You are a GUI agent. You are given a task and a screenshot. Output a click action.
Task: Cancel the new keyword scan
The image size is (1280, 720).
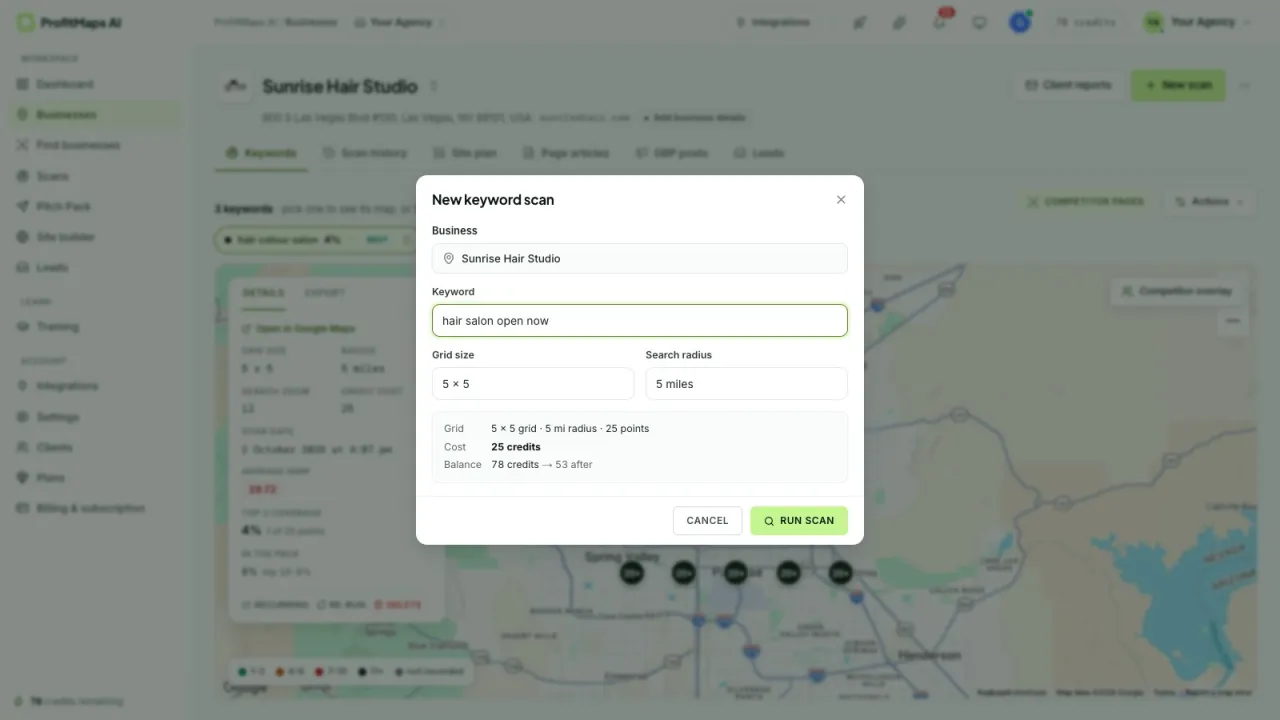click(707, 520)
